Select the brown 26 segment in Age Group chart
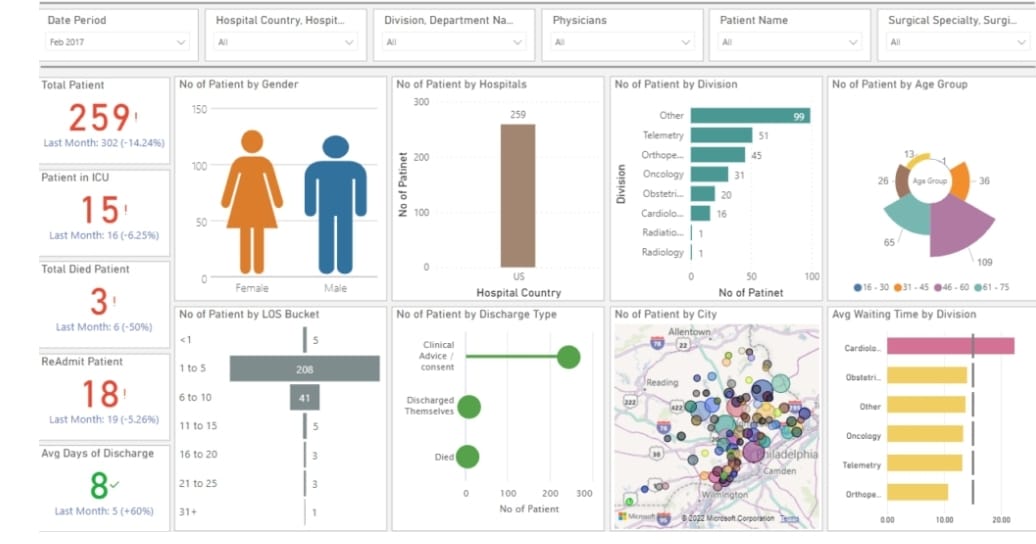Image resolution: width=1036 pixels, height=544 pixels. pos(902,181)
